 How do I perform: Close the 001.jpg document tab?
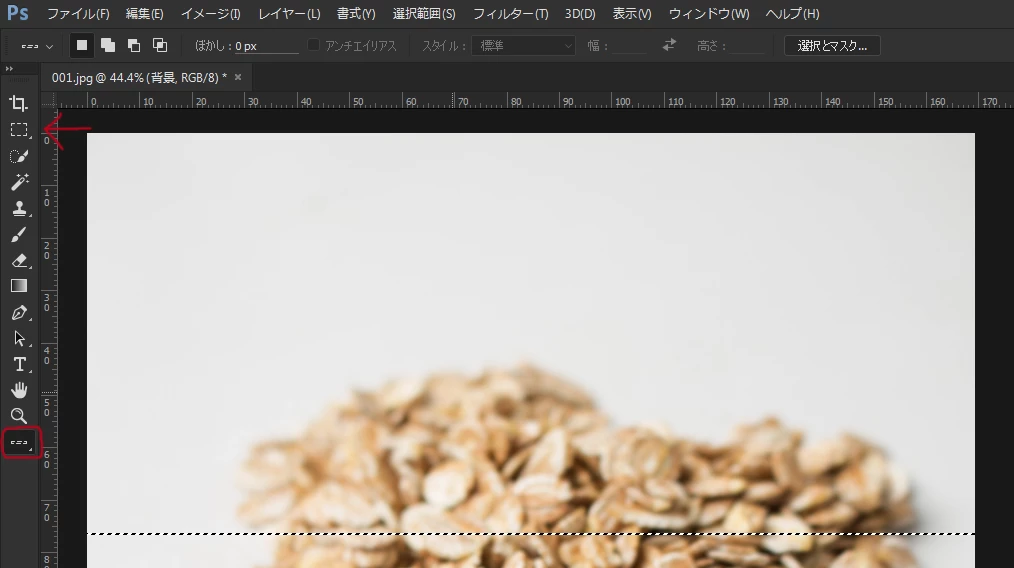coord(238,77)
